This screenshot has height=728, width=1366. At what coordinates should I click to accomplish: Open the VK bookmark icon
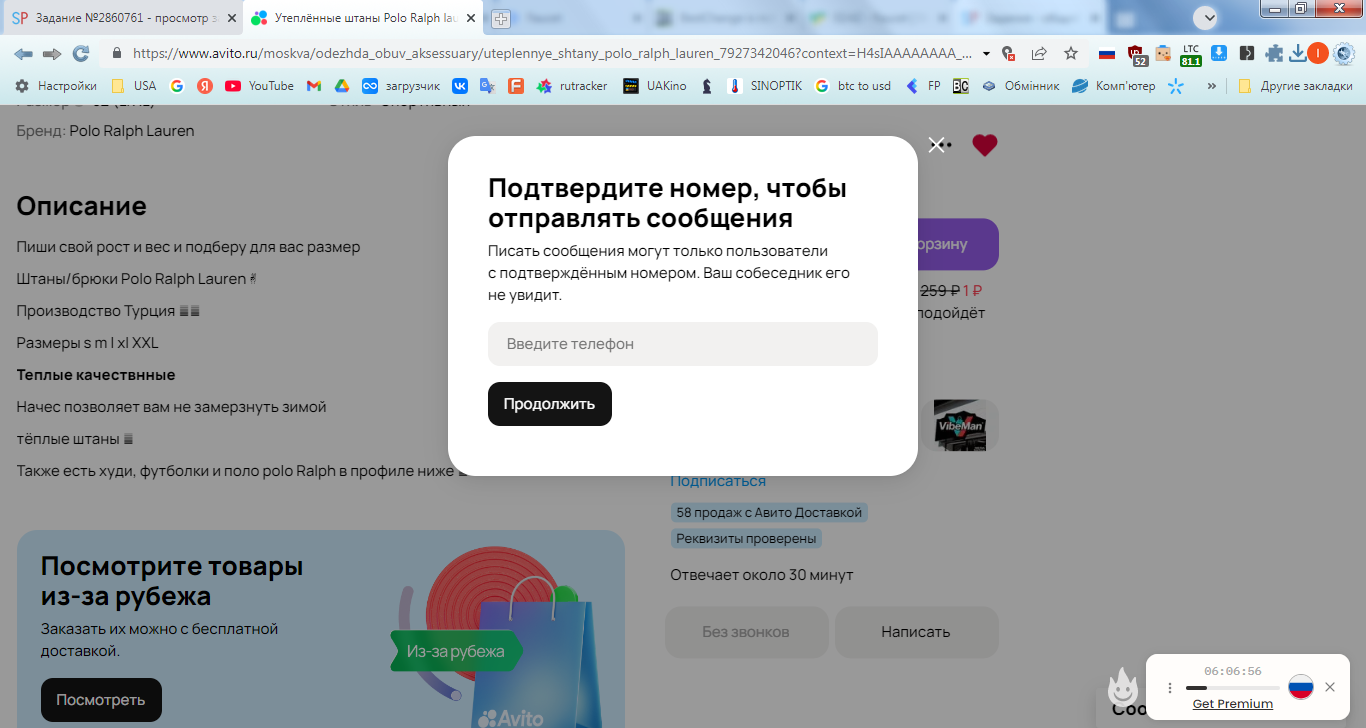point(460,86)
